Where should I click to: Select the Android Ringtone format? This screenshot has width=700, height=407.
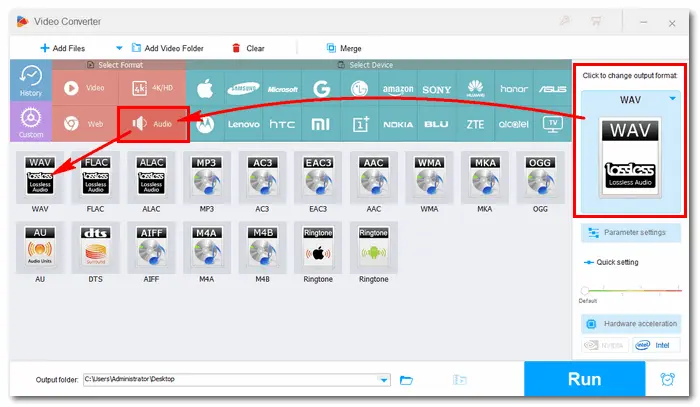374,247
